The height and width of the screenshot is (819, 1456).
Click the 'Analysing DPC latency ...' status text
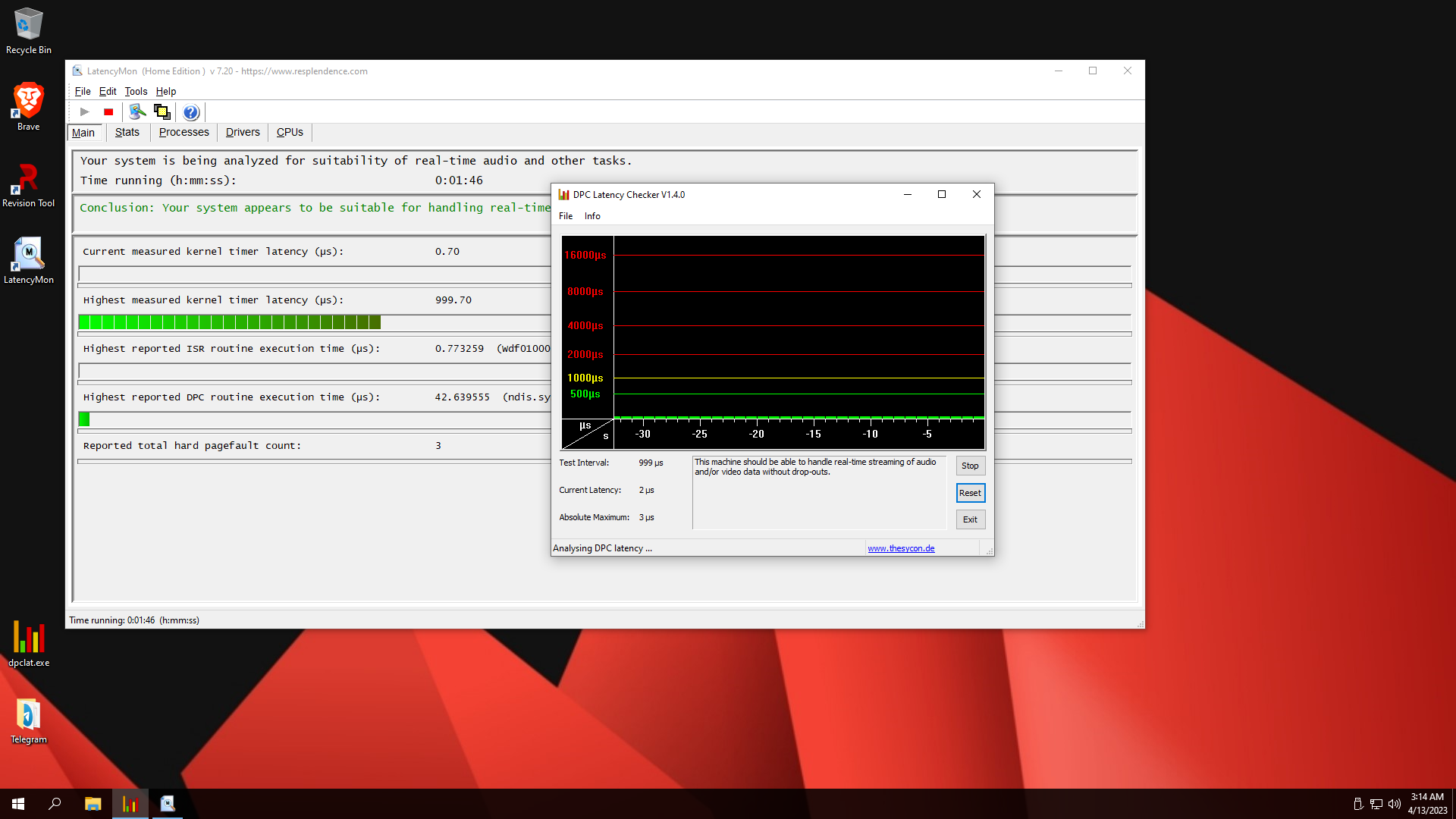[602, 548]
